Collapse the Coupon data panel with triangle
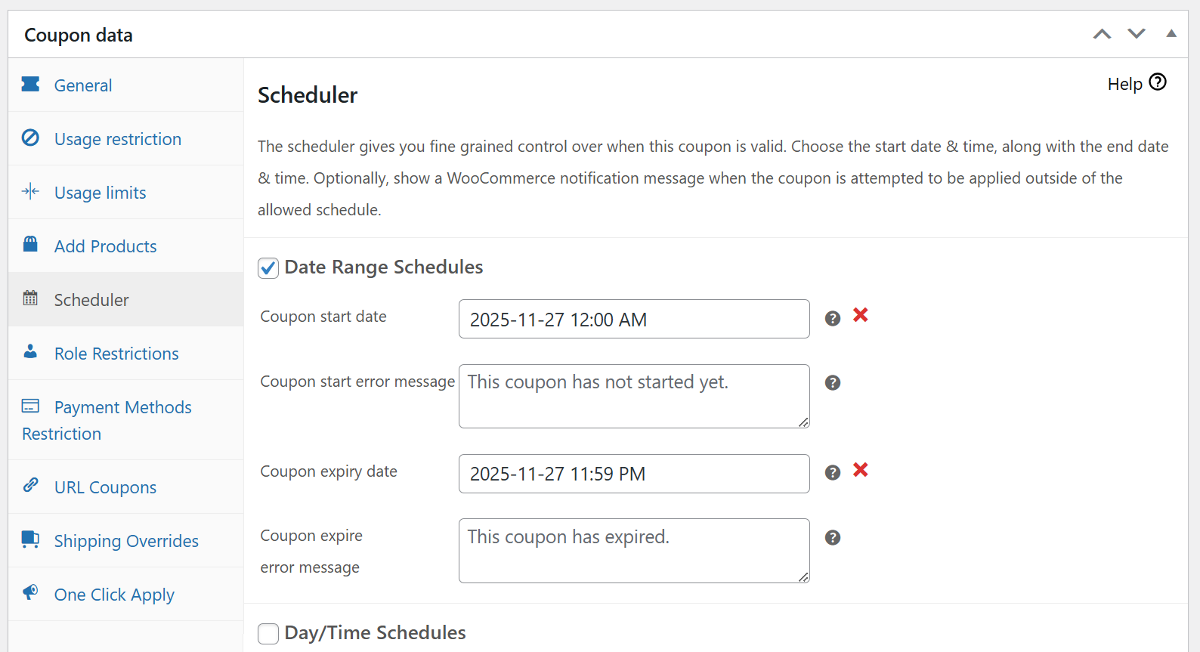The image size is (1200, 652). click(1171, 34)
